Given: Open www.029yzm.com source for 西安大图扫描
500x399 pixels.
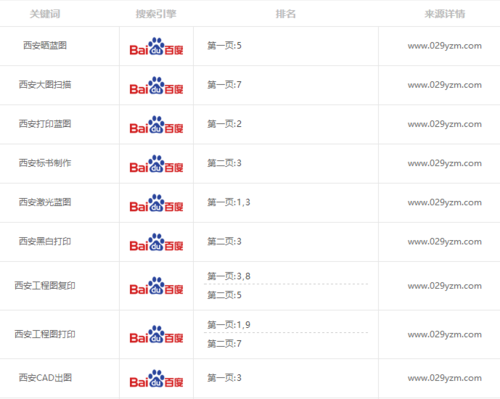Looking at the screenshot, I should click(445, 85).
